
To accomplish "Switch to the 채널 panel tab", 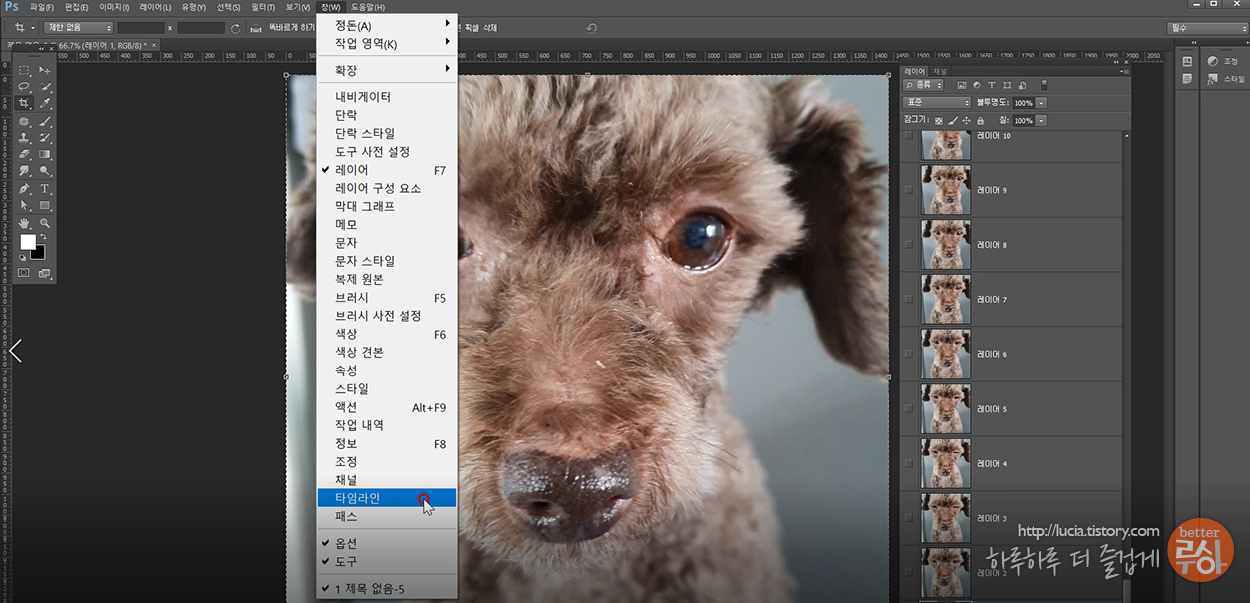I will 940,71.
